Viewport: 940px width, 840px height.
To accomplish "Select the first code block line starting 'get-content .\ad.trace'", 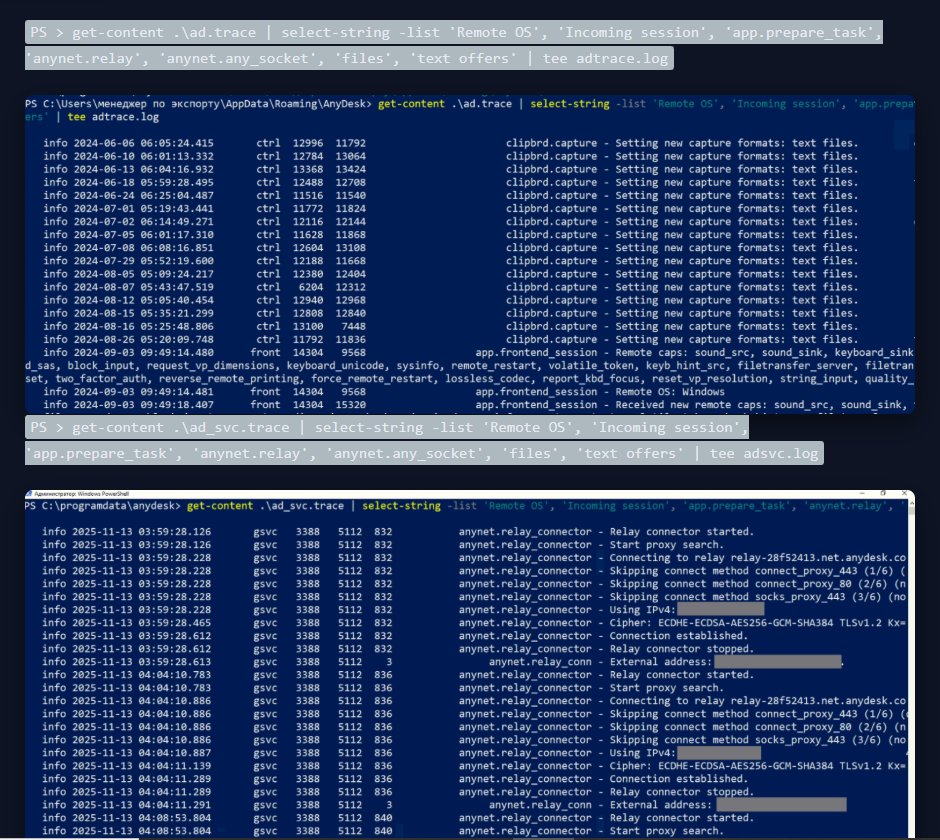I will (x=454, y=32).
